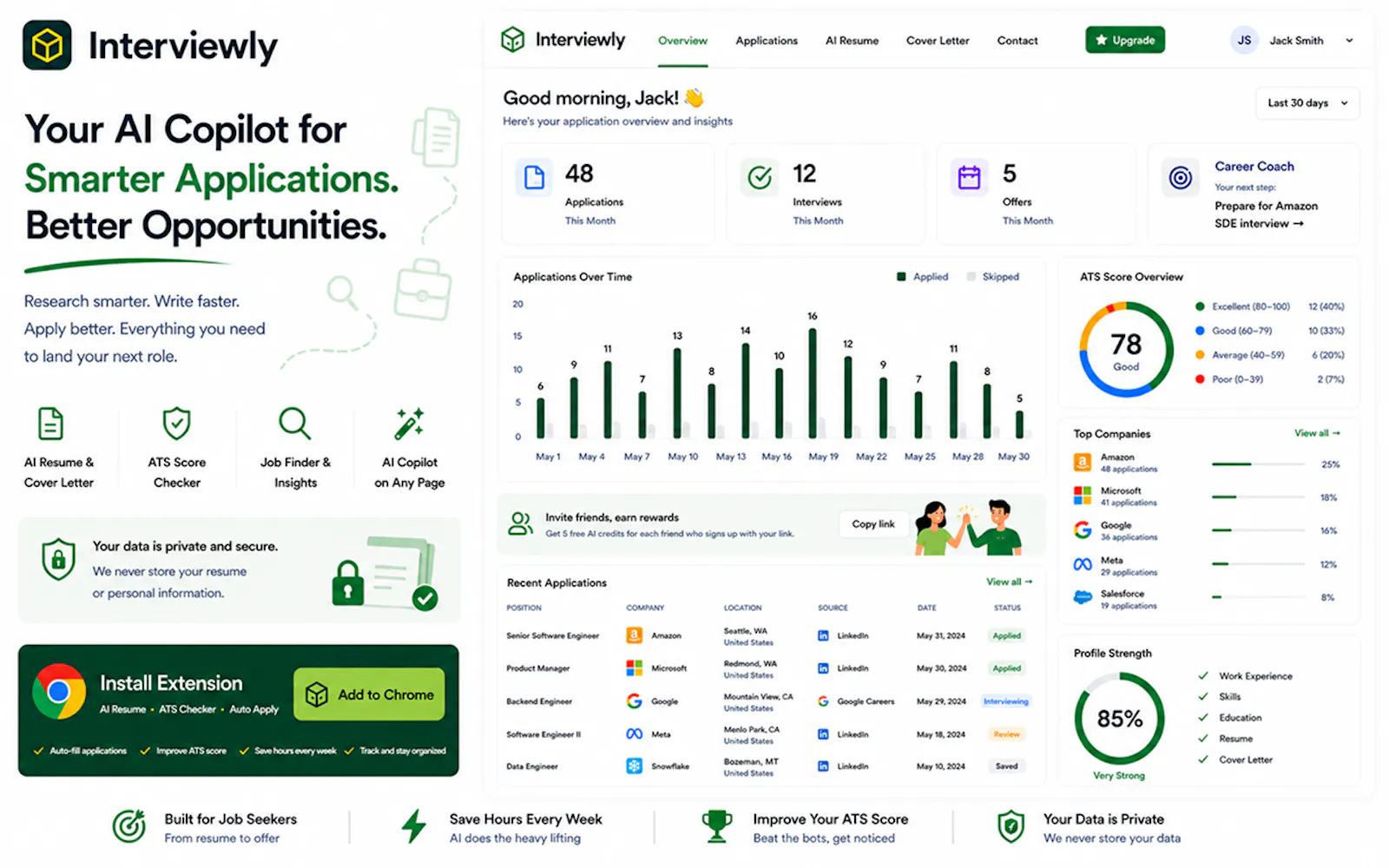
Task: Click the 78 Good ATS score donut
Action: (x=1126, y=349)
